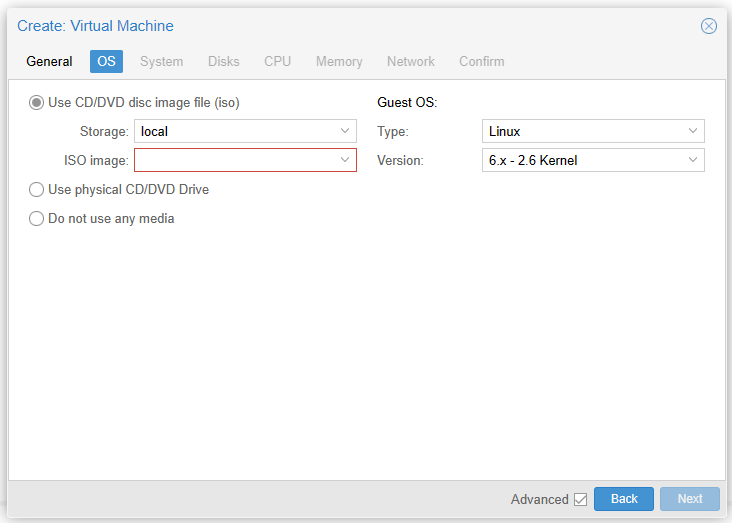Image resolution: width=732 pixels, height=523 pixels.
Task: Open the kernel Version dropdown
Action: click(693, 160)
